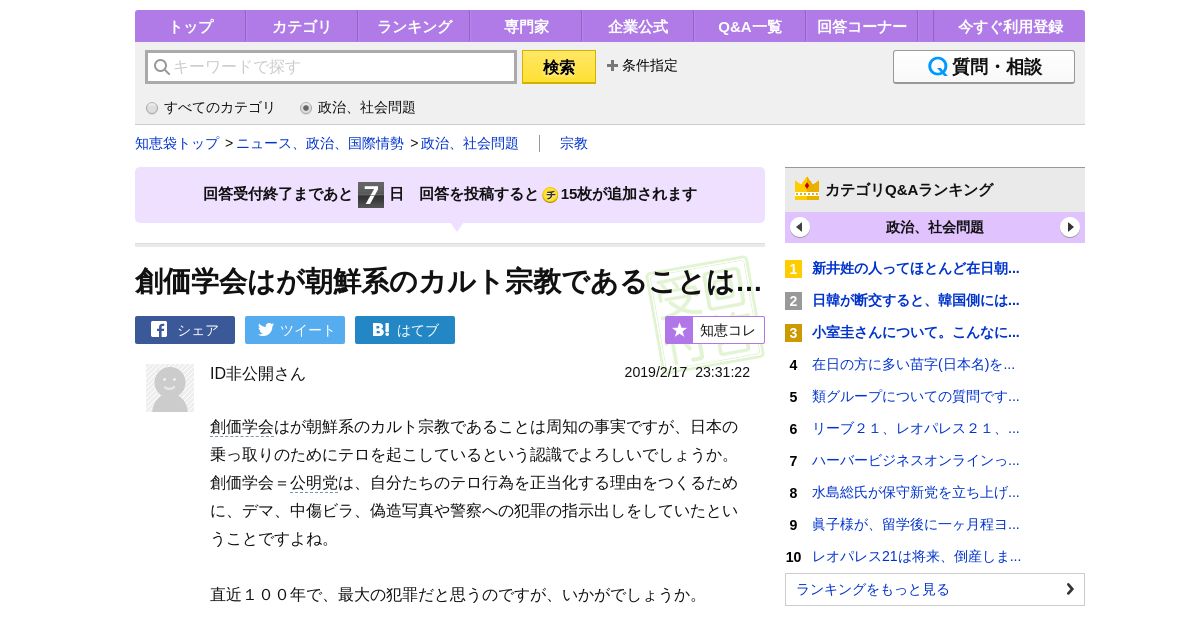Show next ranking category arrow
Screen dimensions: 1200x630
[1070, 227]
